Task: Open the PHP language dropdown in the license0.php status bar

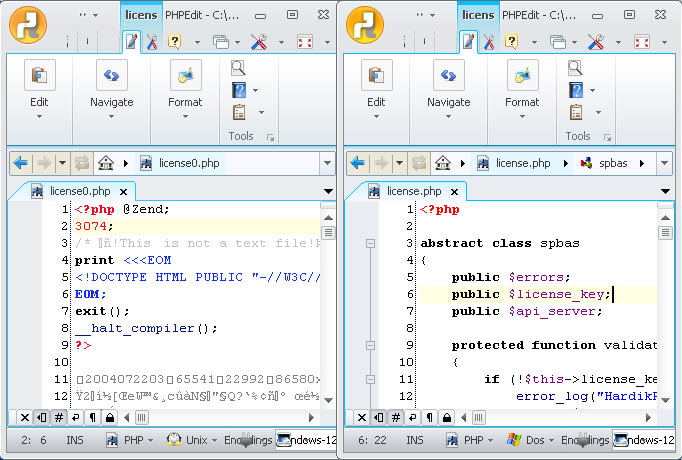Action: click(130, 440)
